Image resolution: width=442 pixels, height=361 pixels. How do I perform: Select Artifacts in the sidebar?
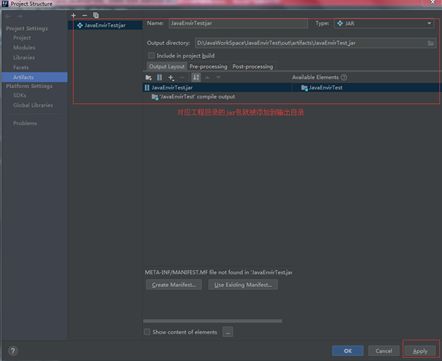34,77
